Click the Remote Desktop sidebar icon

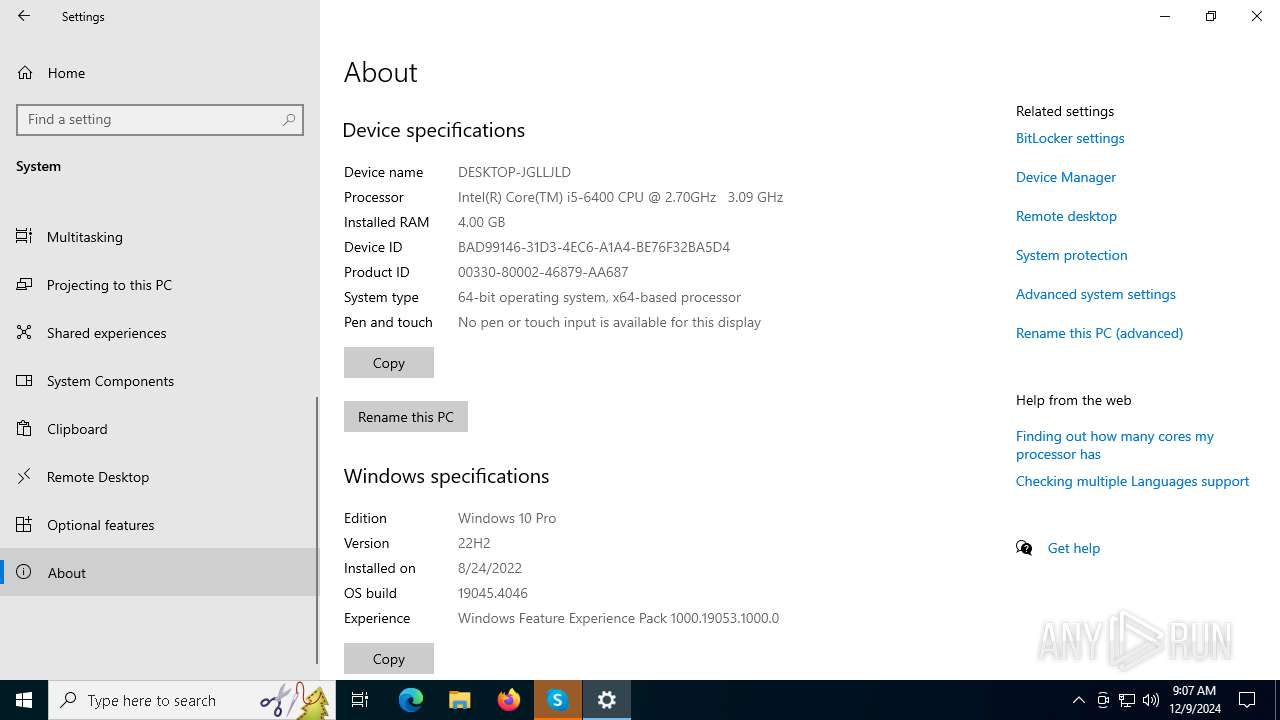pos(24,476)
